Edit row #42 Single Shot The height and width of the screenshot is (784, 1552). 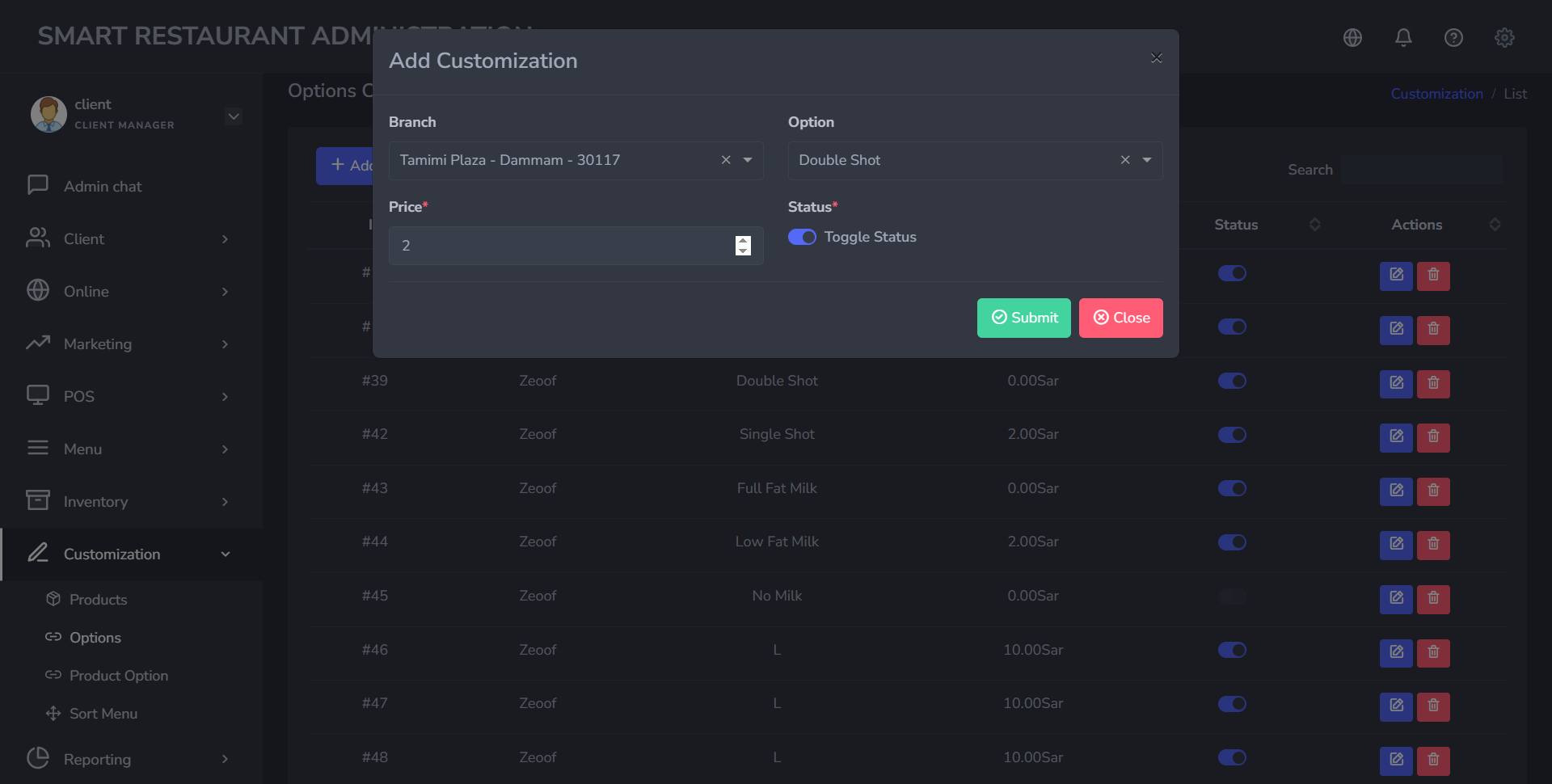(1396, 437)
